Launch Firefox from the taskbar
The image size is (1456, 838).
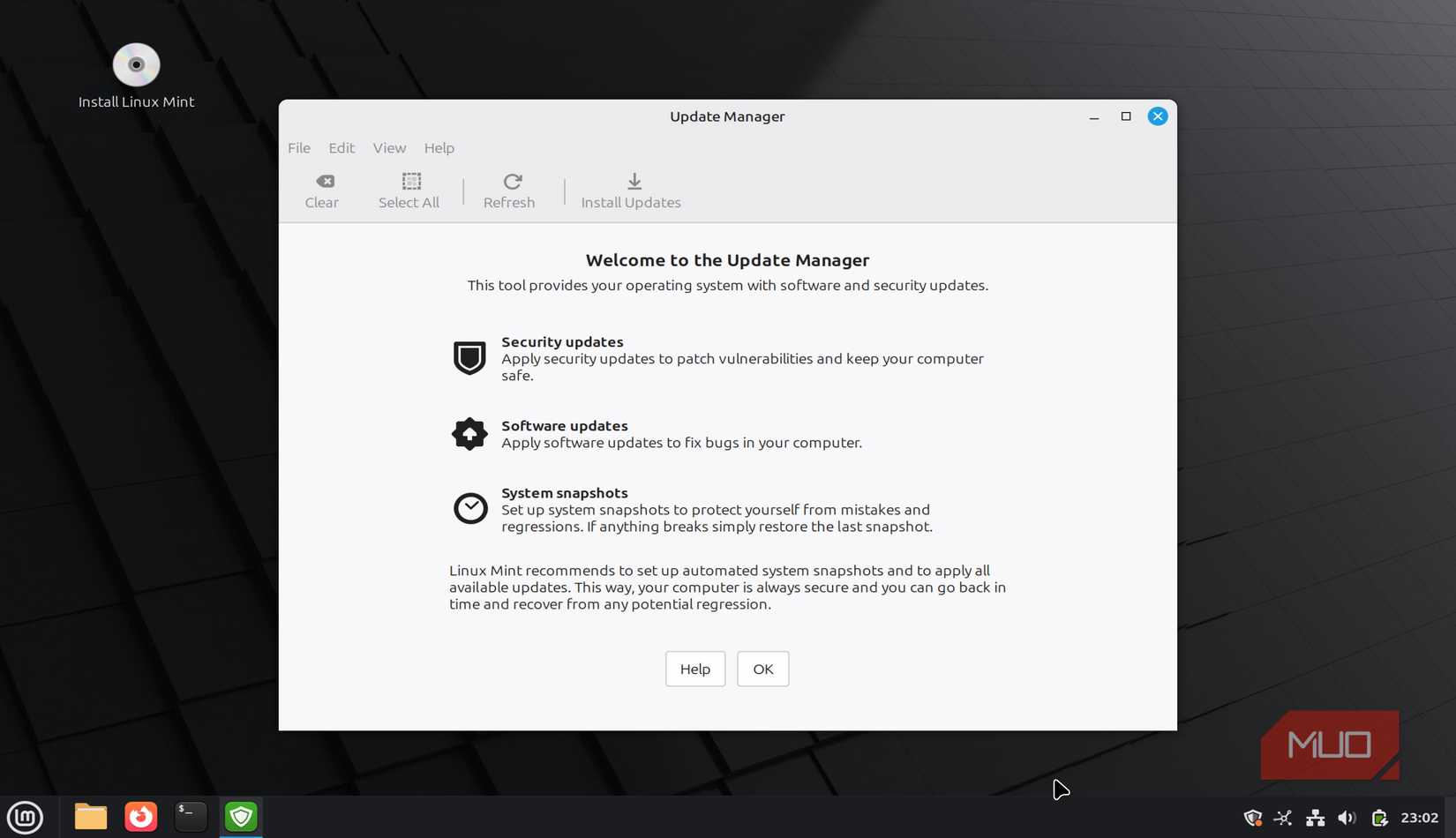coord(140,816)
